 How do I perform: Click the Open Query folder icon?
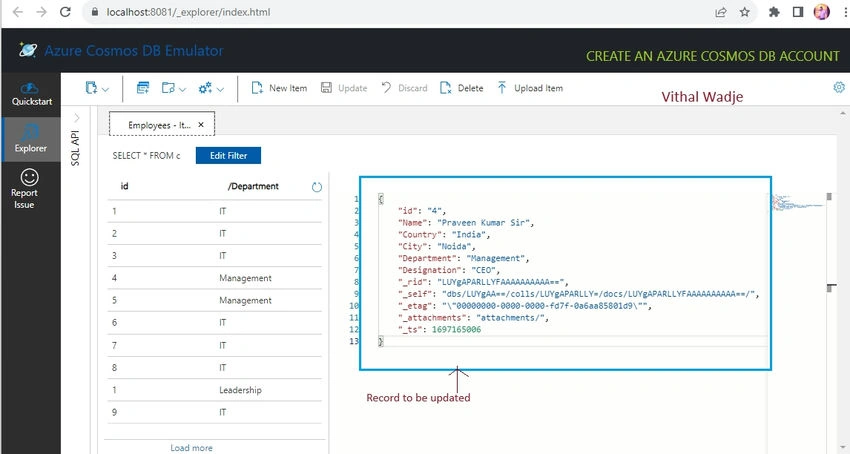[168, 88]
